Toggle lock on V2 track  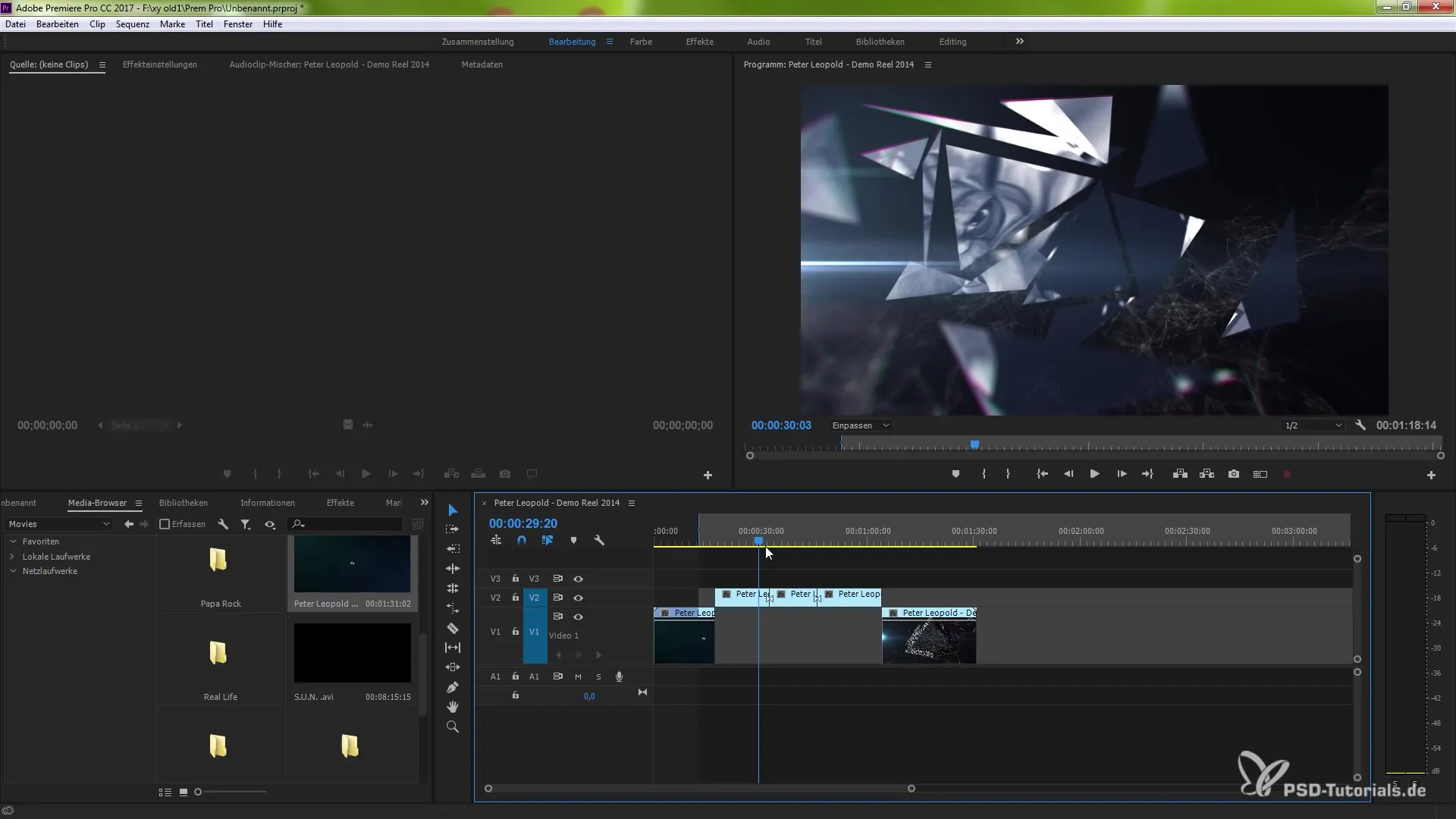[516, 598]
